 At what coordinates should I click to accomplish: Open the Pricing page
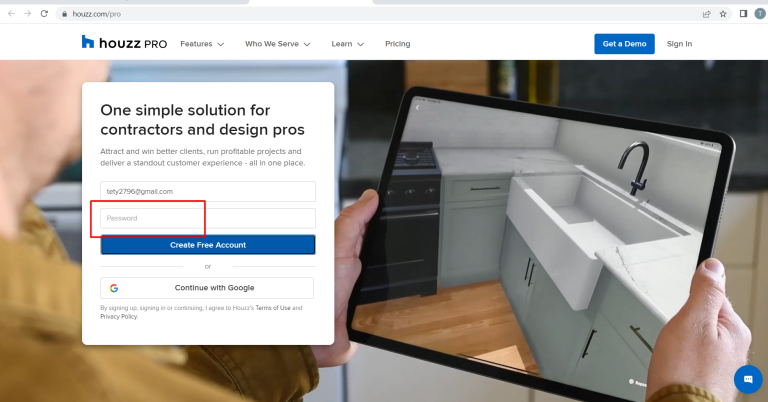[397, 44]
